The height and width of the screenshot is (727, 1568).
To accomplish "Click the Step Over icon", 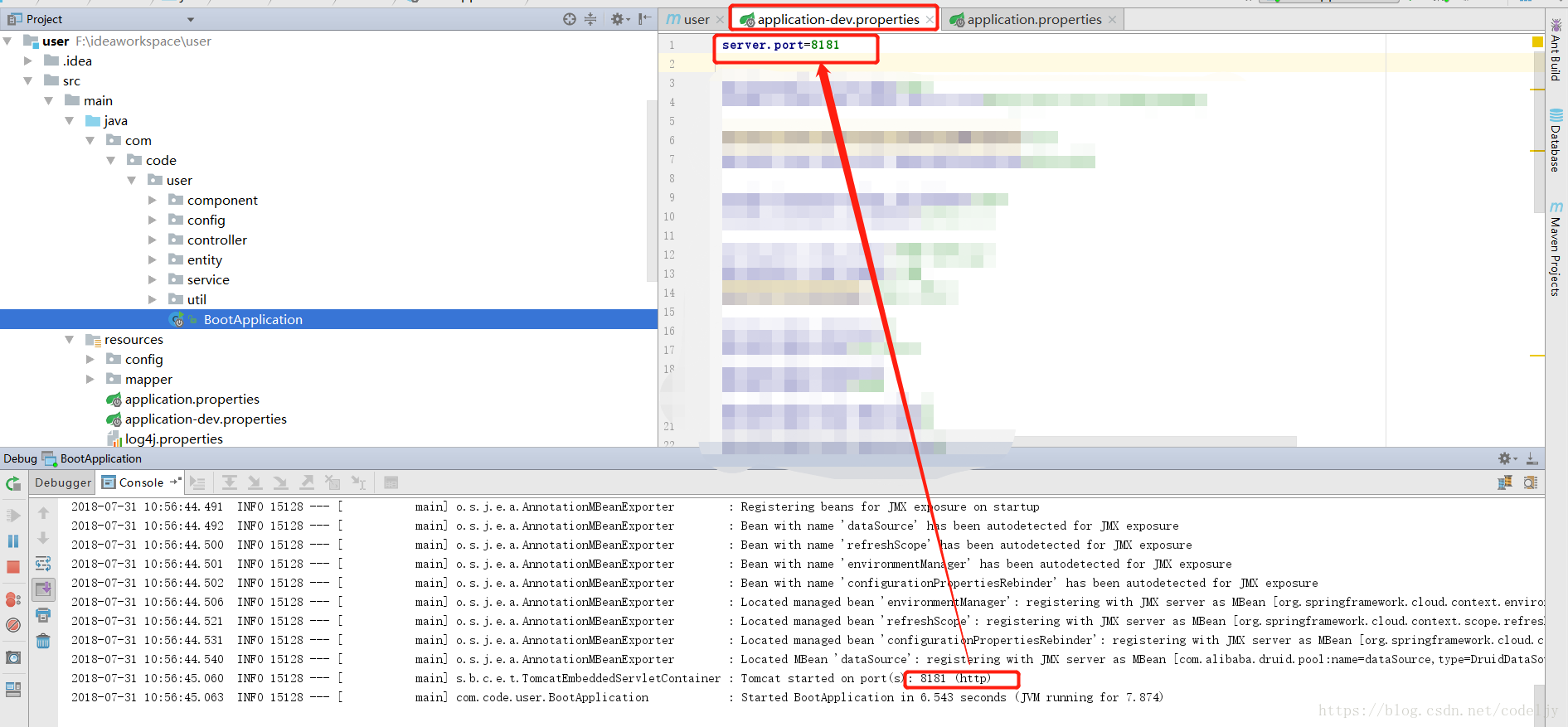I will [x=230, y=482].
